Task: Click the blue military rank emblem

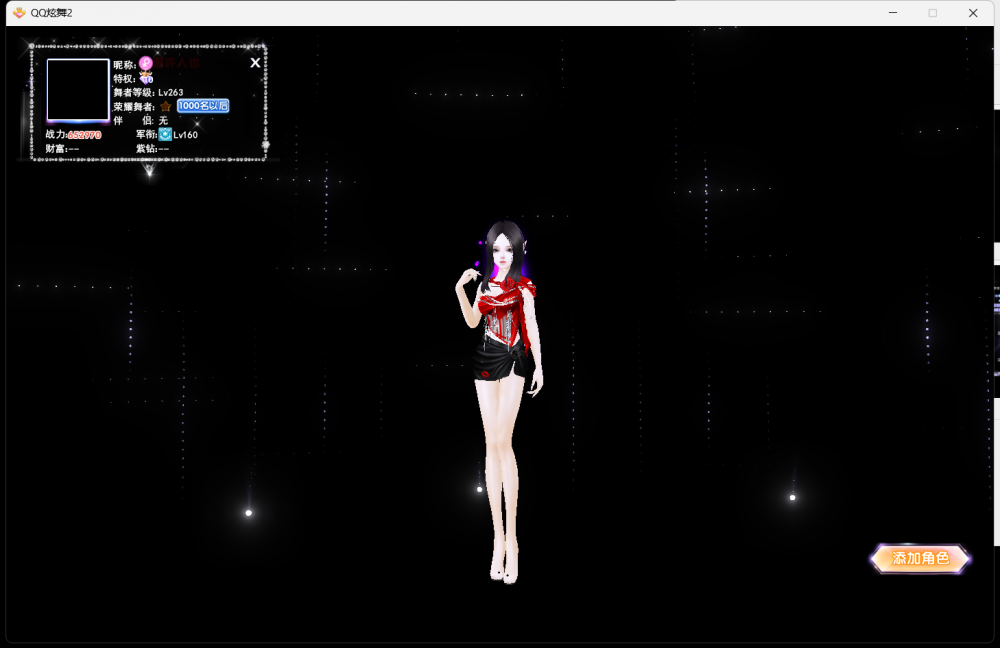Action: (x=165, y=134)
